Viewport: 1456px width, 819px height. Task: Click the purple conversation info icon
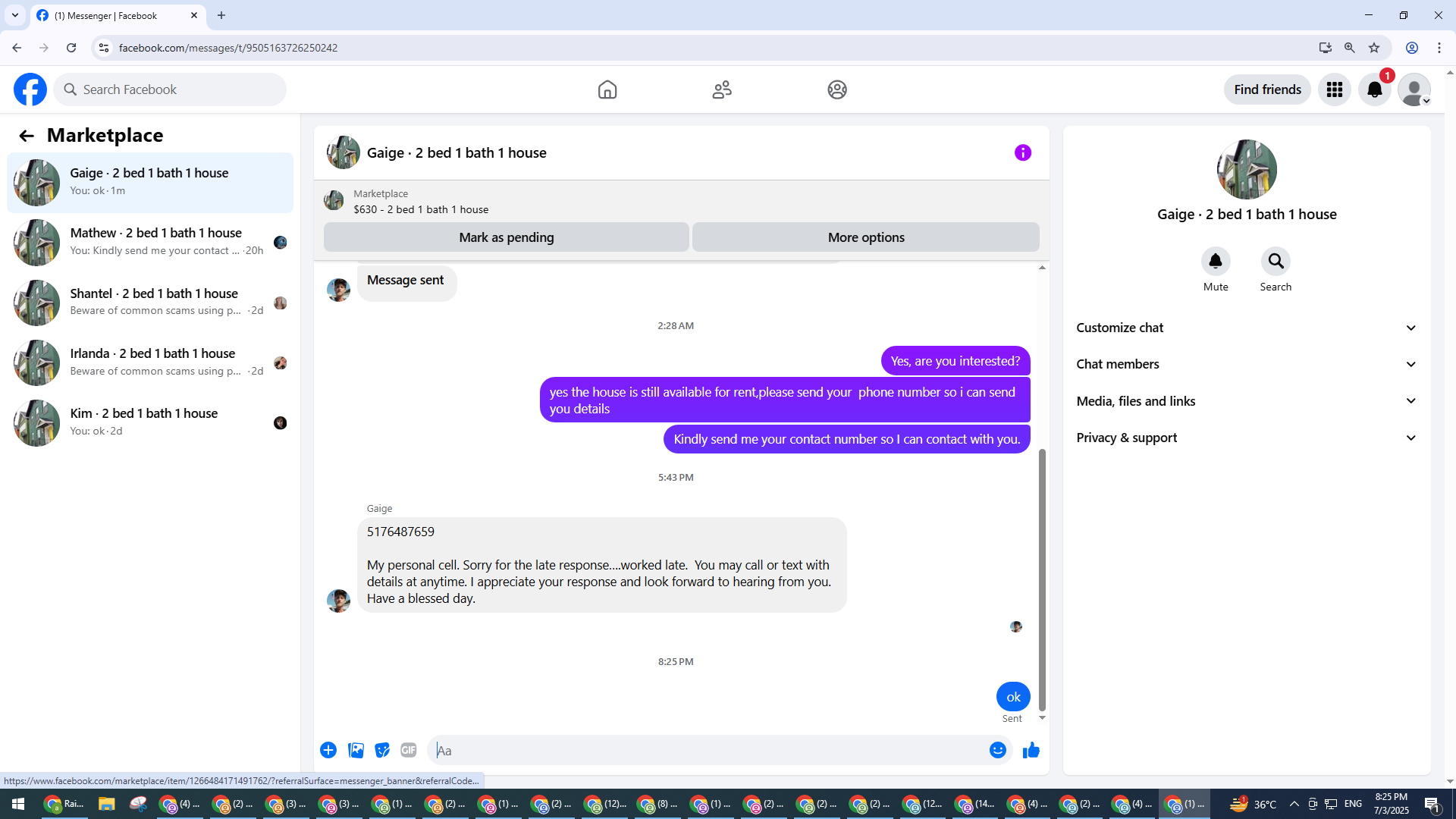click(1022, 153)
